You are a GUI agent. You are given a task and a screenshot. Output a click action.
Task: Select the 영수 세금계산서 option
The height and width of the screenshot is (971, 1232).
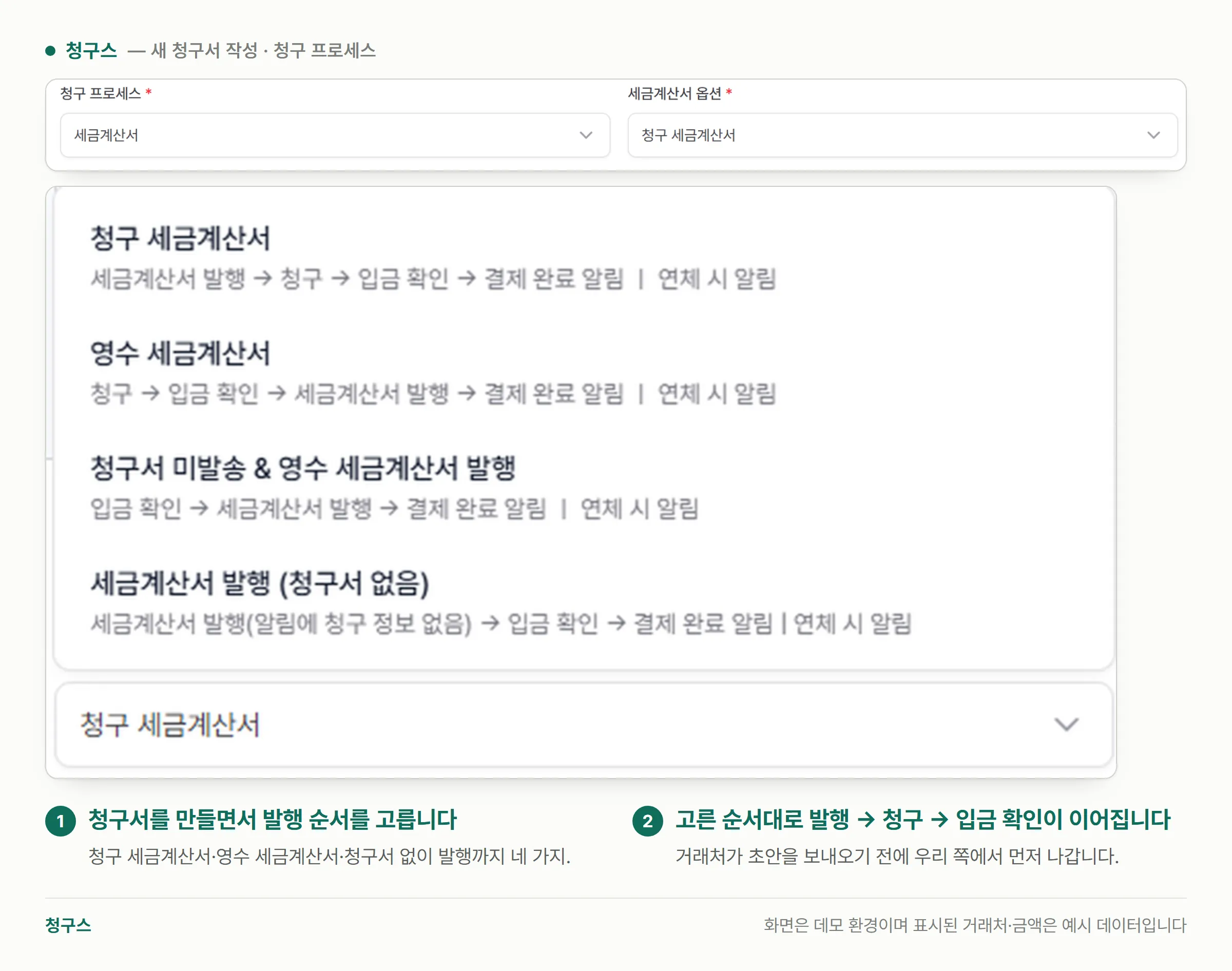point(583,373)
